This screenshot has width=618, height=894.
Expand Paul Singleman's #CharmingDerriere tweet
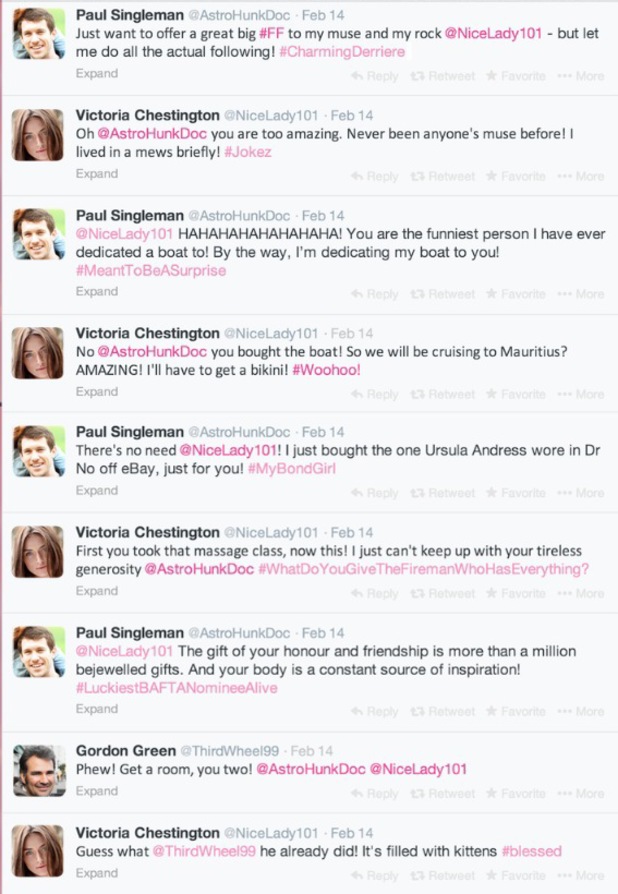97,74
